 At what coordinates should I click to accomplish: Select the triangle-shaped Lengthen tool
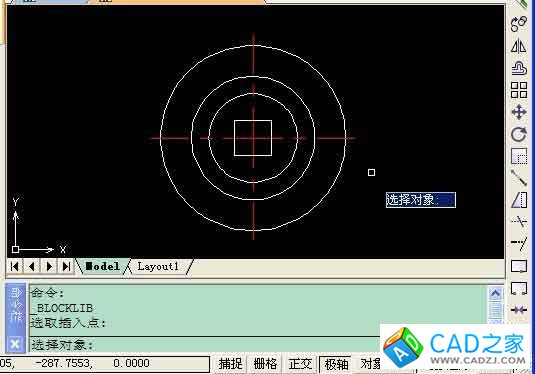[519, 200]
